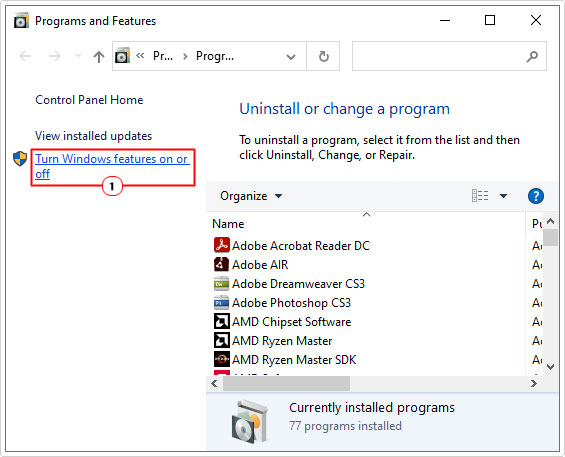Screen dimensions: 565x457
Task: Close the Programs and Features window
Action: coord(536,21)
